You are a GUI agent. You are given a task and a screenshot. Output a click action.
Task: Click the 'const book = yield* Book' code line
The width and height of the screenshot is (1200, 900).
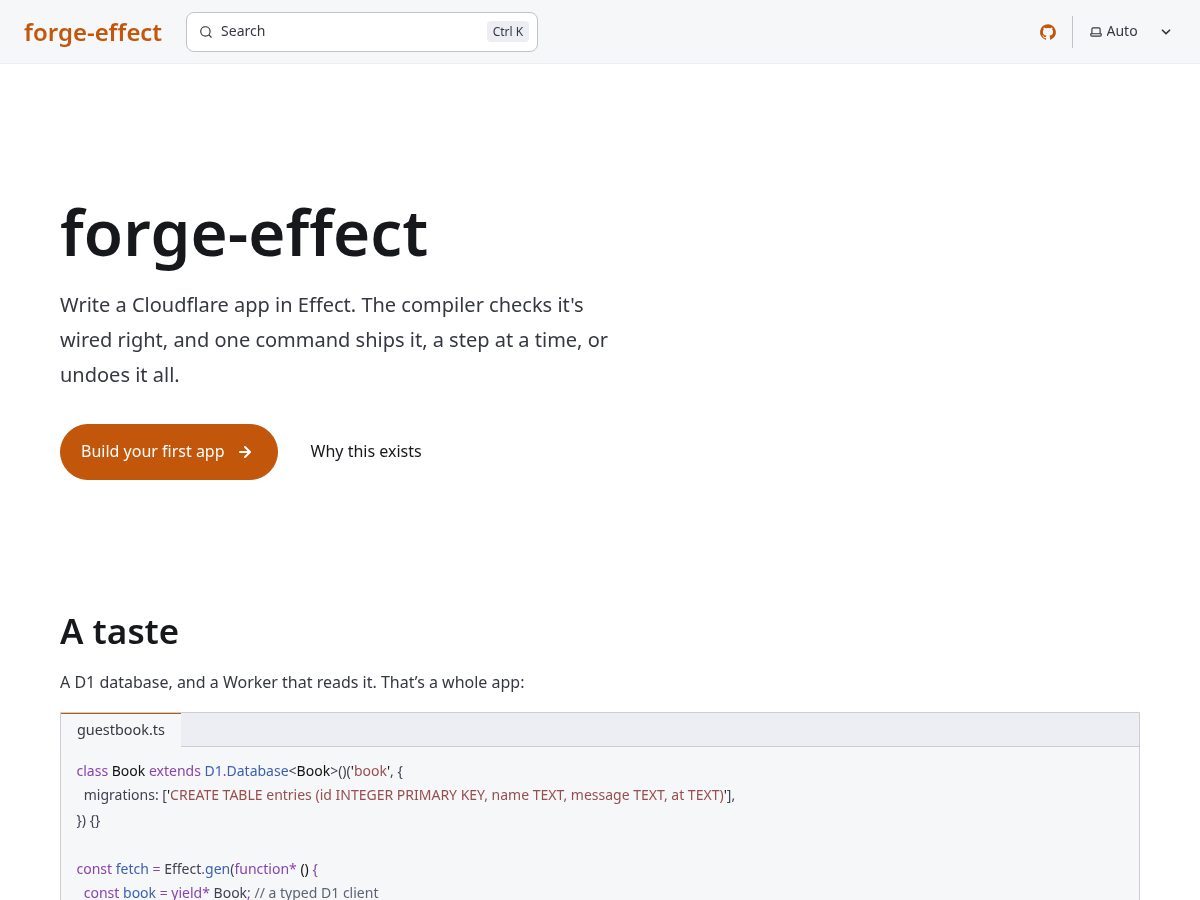click(x=231, y=891)
